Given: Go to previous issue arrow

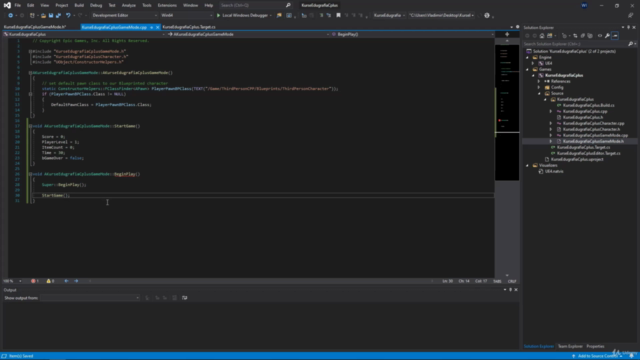Looking at the screenshot, I should tap(66, 281).
